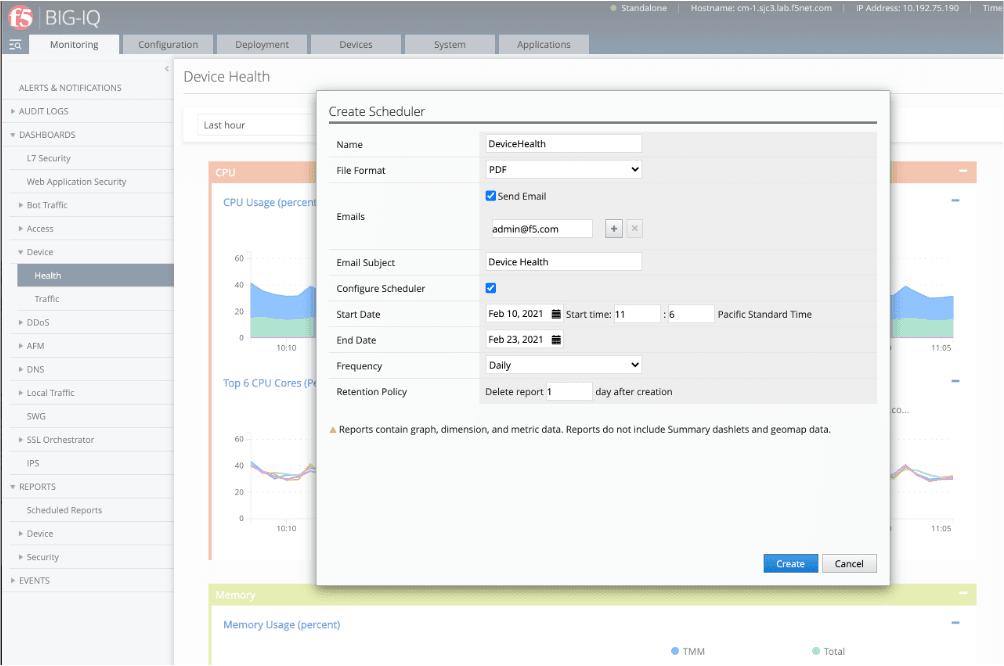Image resolution: width=1004 pixels, height=666 pixels.
Task: Toggle the sidebar navigation search icon
Action: (x=15, y=45)
